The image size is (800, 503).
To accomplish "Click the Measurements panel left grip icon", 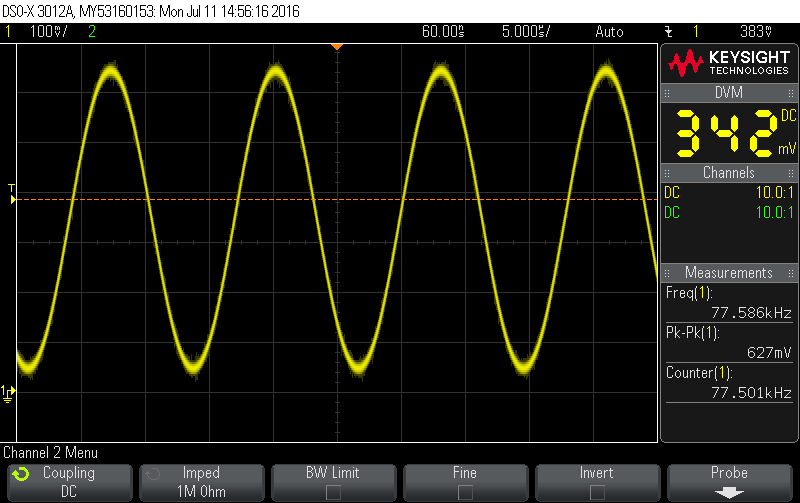I will [x=667, y=273].
